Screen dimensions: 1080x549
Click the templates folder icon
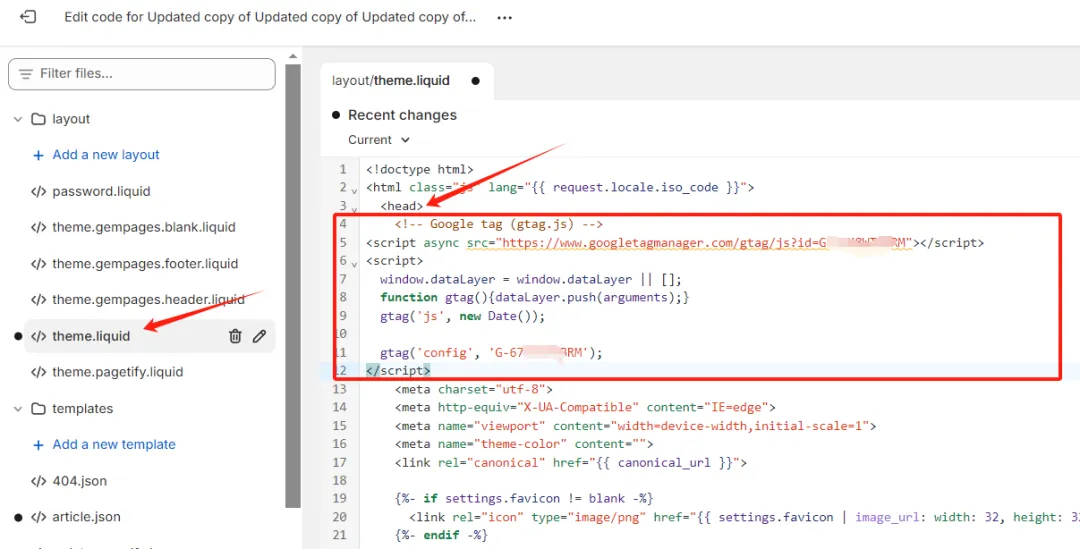38,408
